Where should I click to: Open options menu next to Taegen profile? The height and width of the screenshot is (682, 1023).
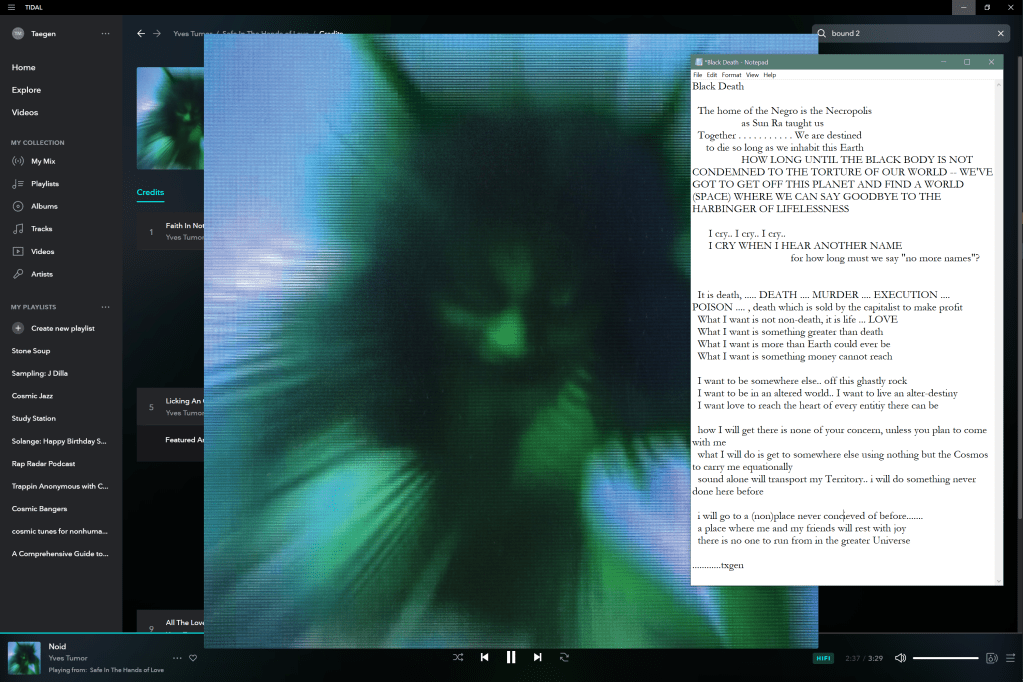pyautogui.click(x=105, y=33)
